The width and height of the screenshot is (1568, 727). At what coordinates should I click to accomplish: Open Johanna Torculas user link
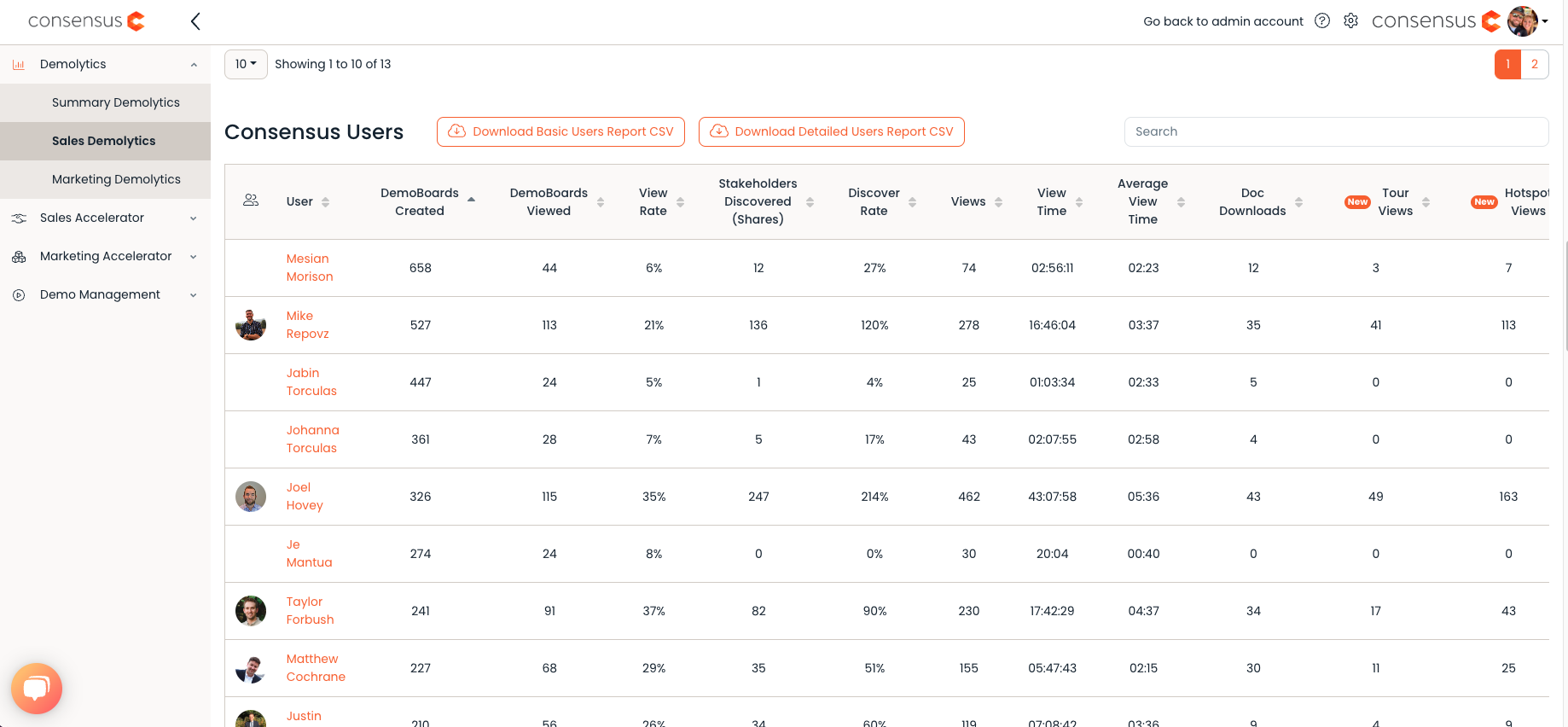(313, 439)
